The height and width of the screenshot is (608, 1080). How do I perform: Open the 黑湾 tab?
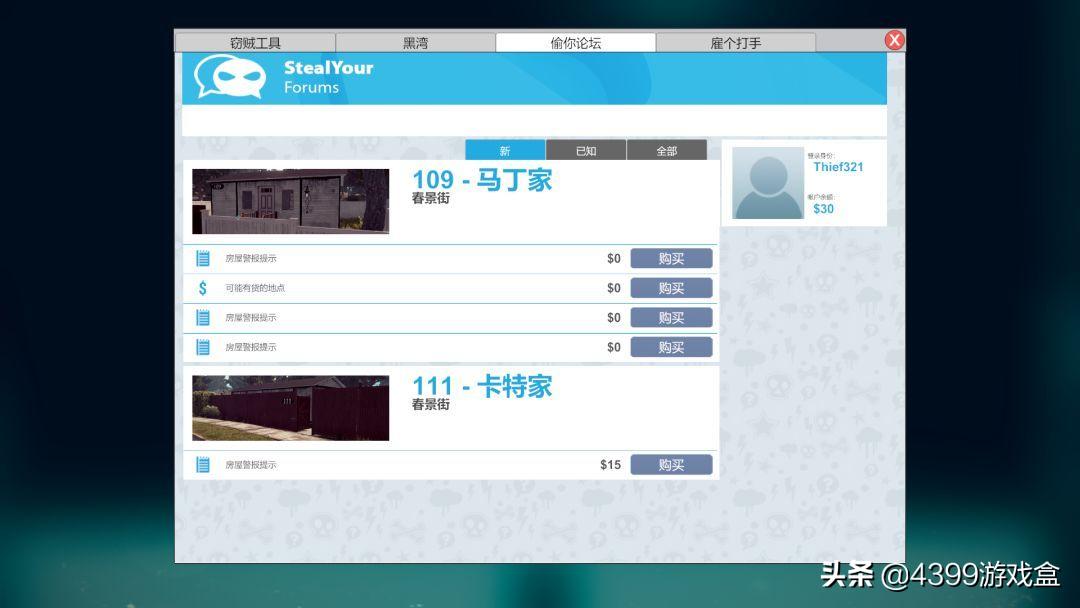coord(415,43)
